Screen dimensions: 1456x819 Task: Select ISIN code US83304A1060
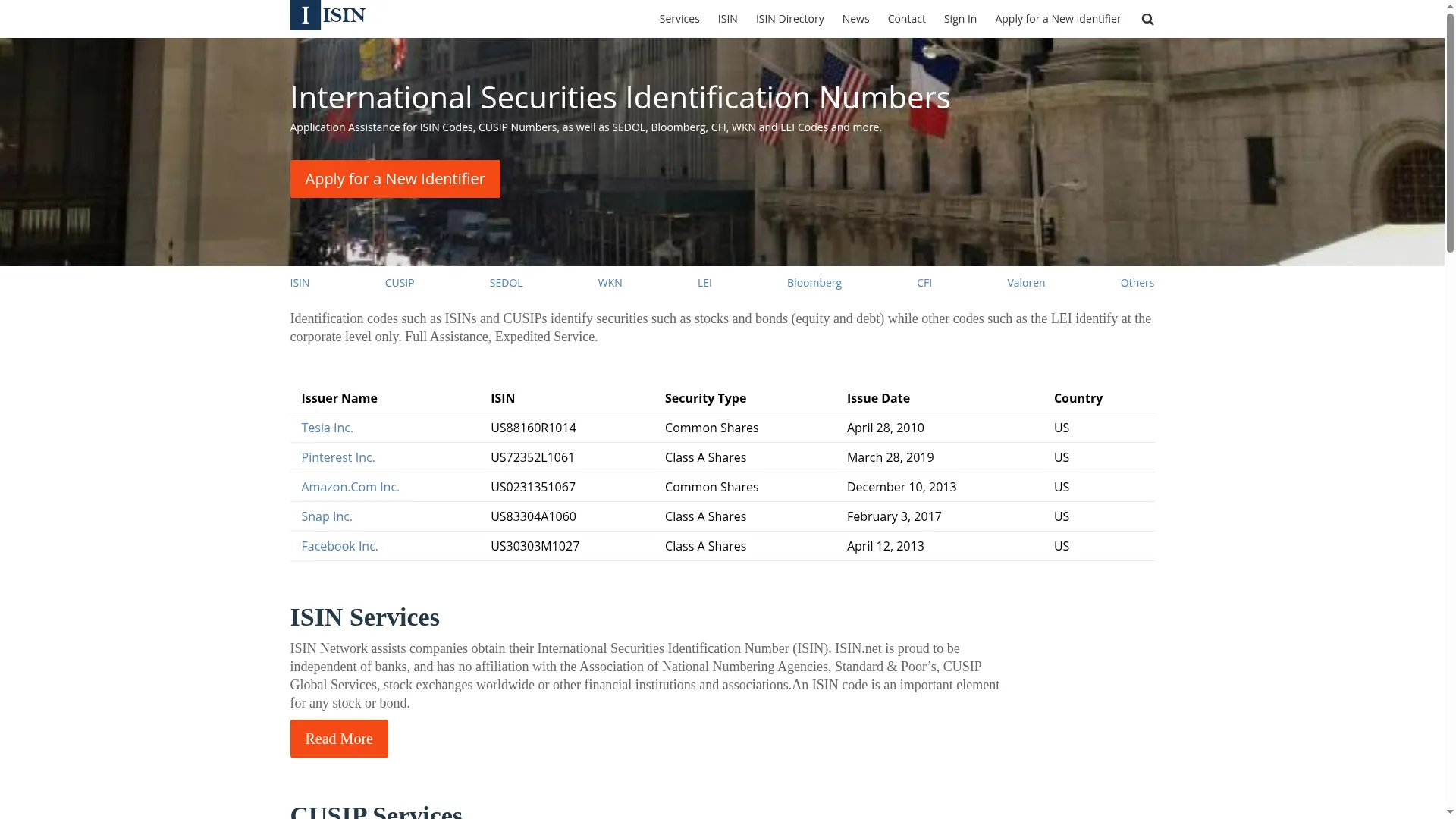533,516
